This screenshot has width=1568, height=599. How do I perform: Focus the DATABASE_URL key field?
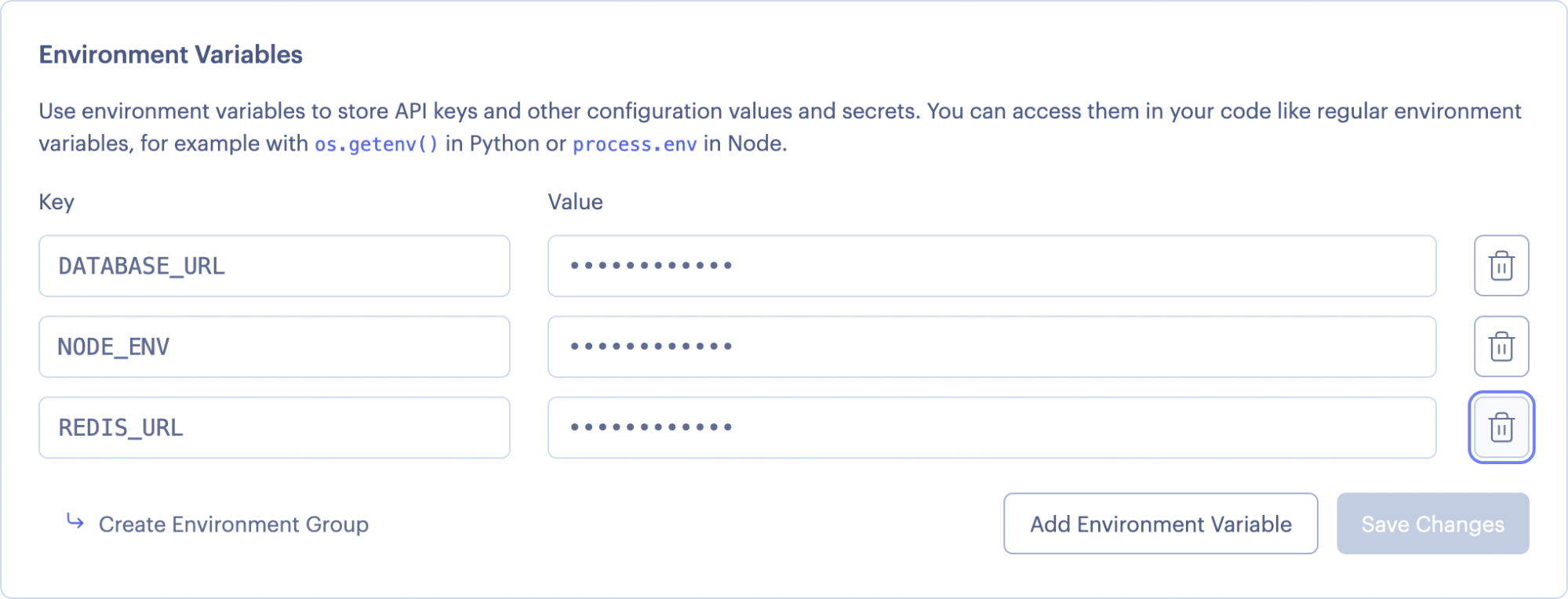pos(274,266)
